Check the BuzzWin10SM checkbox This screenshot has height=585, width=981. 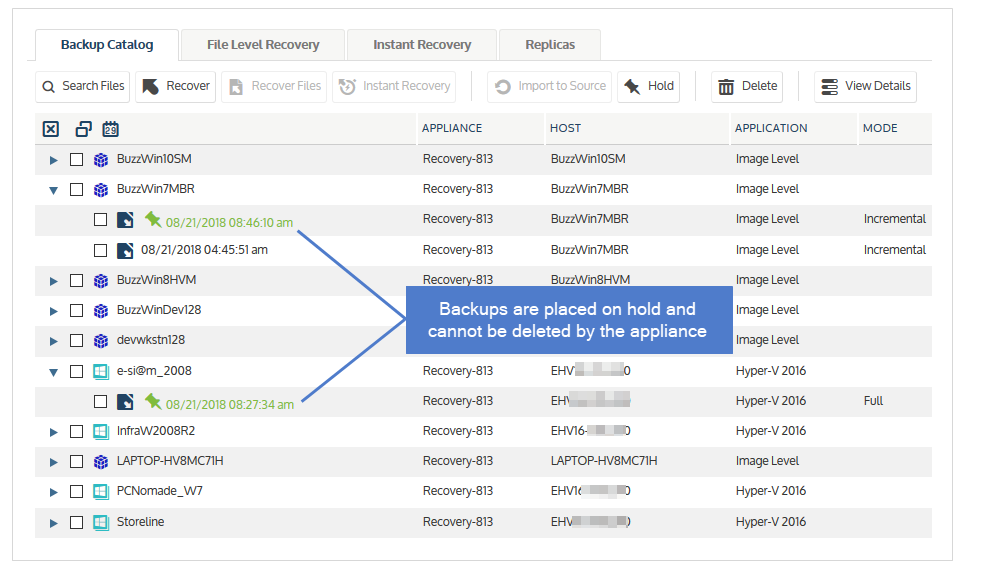pos(76,160)
